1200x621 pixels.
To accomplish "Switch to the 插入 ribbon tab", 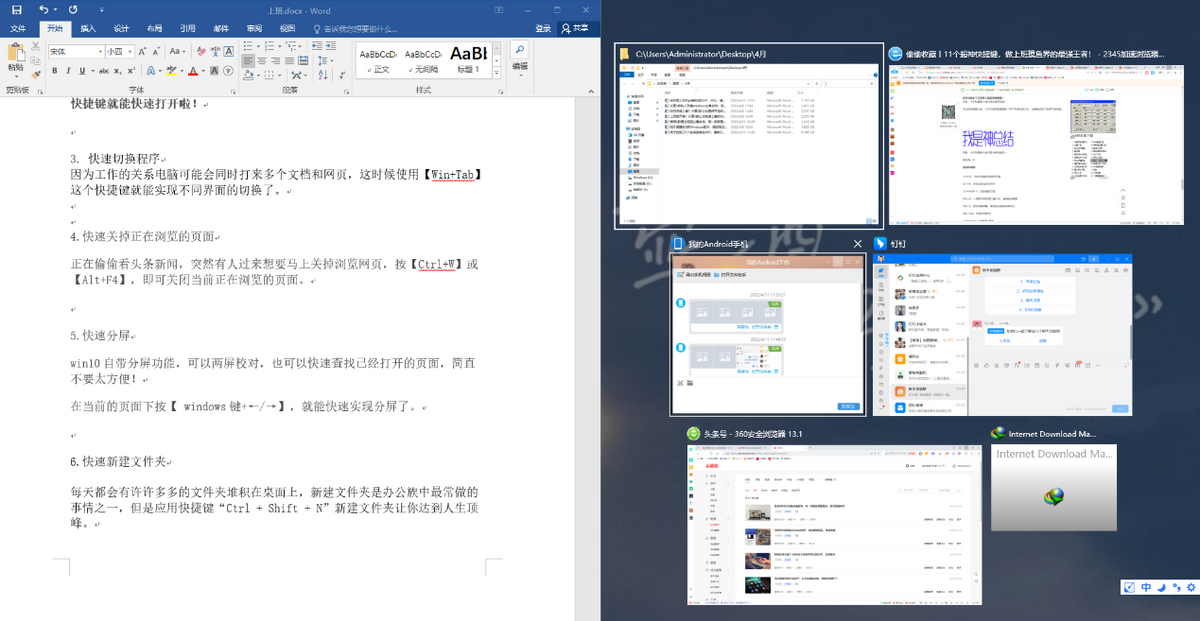I will [88, 29].
